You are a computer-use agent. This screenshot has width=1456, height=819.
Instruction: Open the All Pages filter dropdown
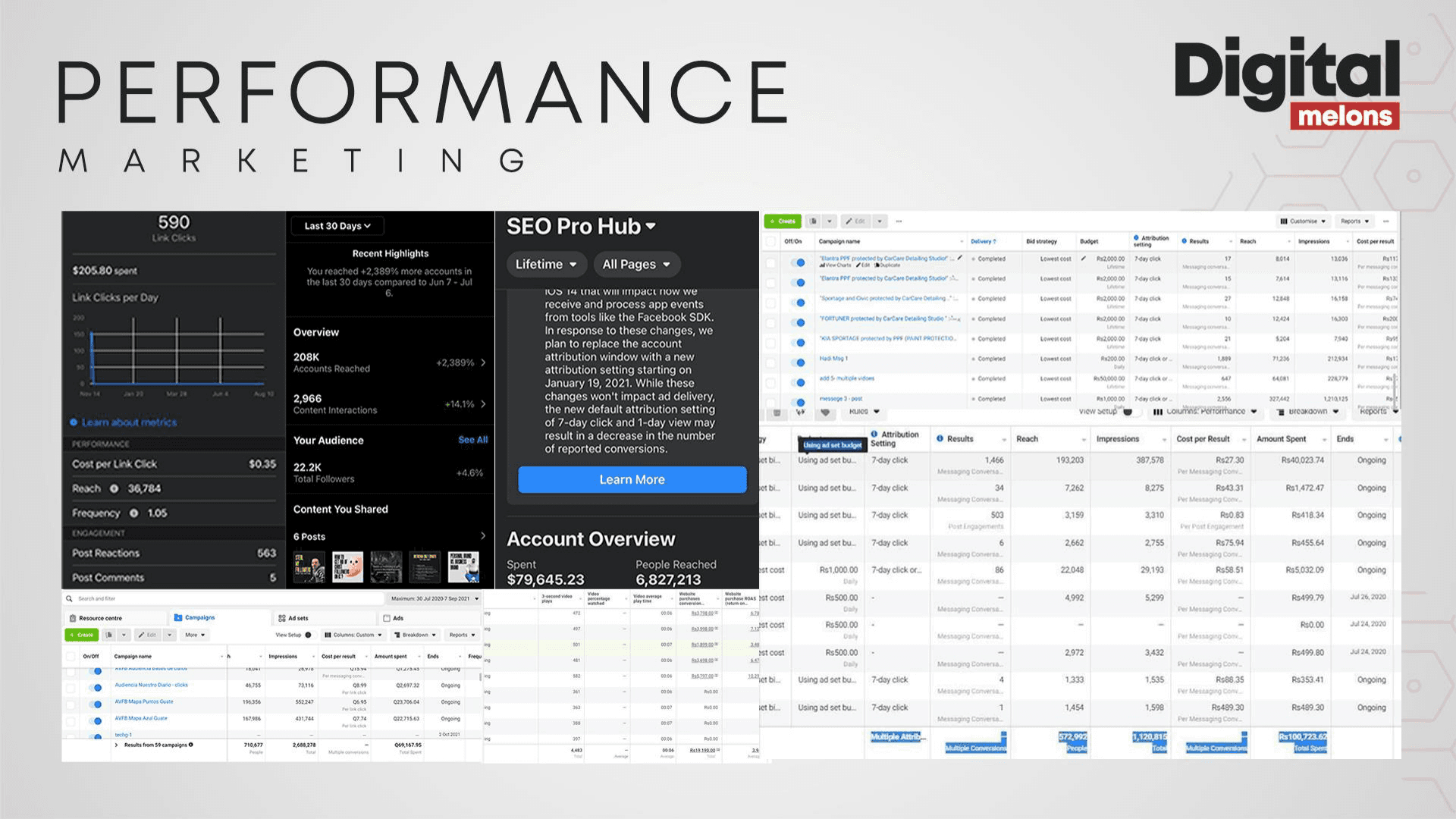click(x=636, y=265)
